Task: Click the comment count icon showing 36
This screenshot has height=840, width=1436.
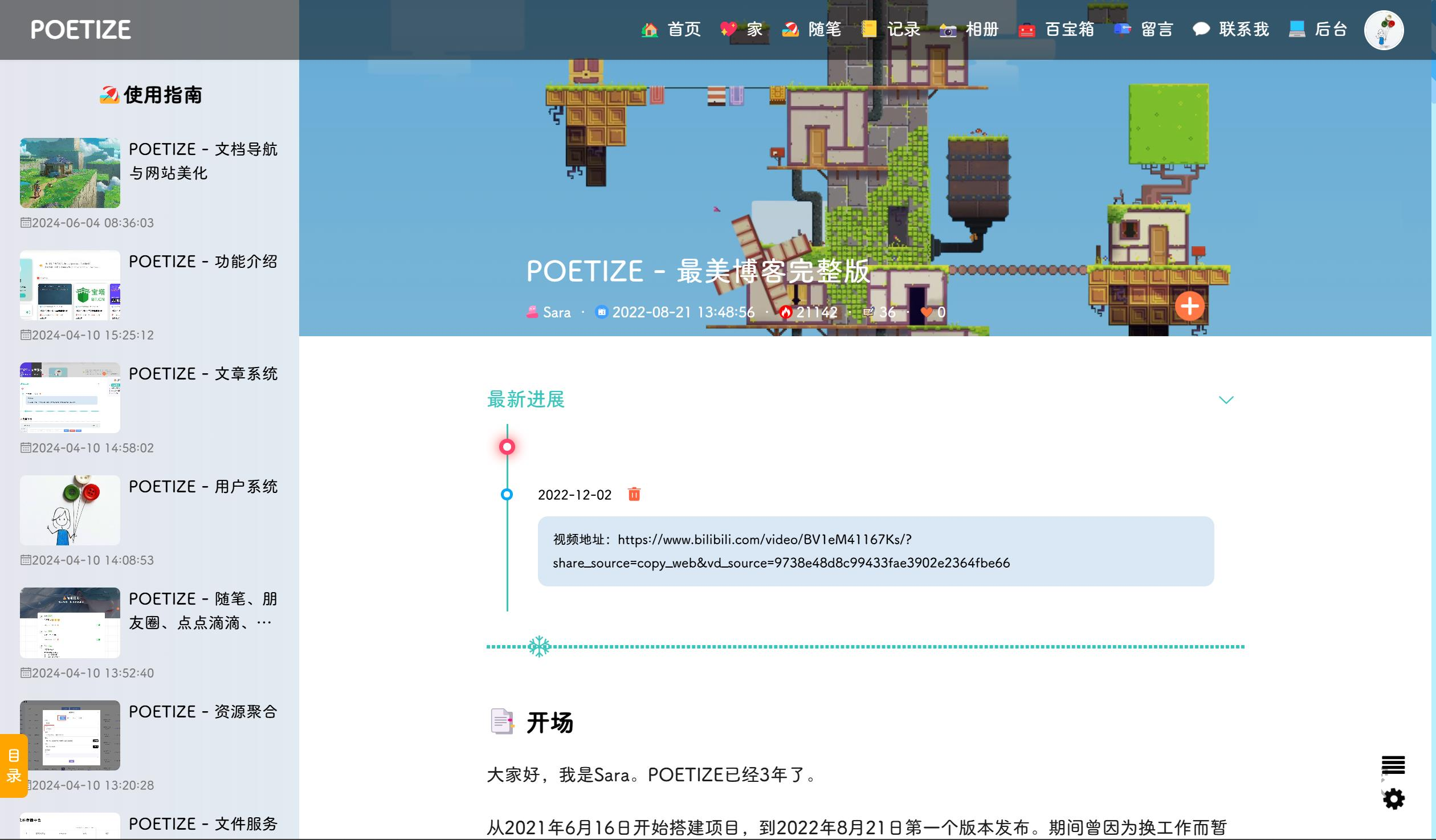Action: click(869, 312)
